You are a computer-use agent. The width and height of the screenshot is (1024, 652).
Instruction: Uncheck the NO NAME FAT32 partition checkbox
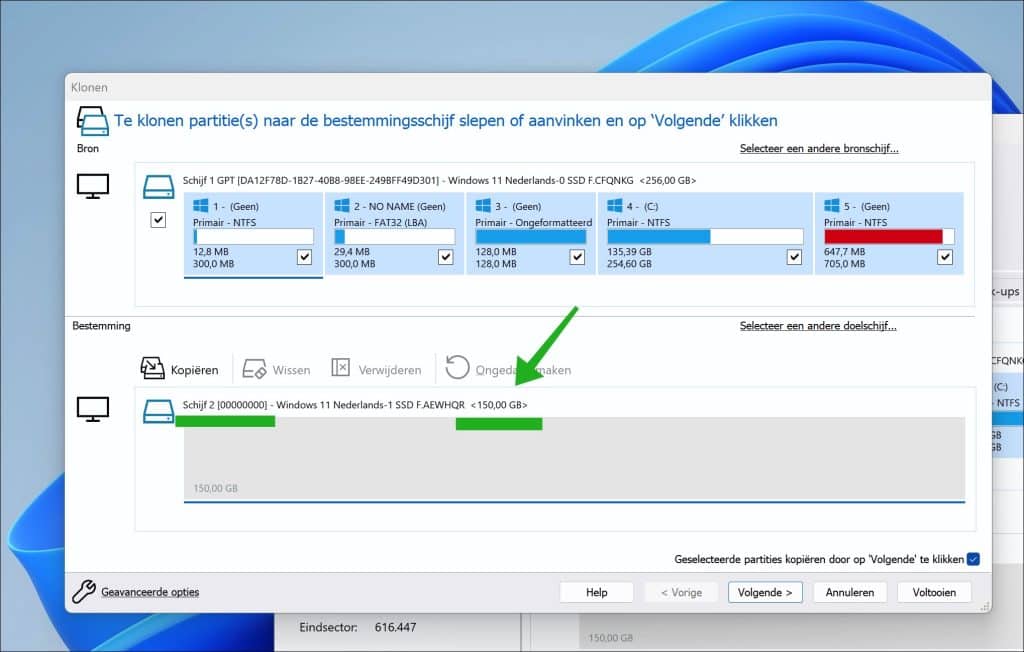[x=446, y=257]
